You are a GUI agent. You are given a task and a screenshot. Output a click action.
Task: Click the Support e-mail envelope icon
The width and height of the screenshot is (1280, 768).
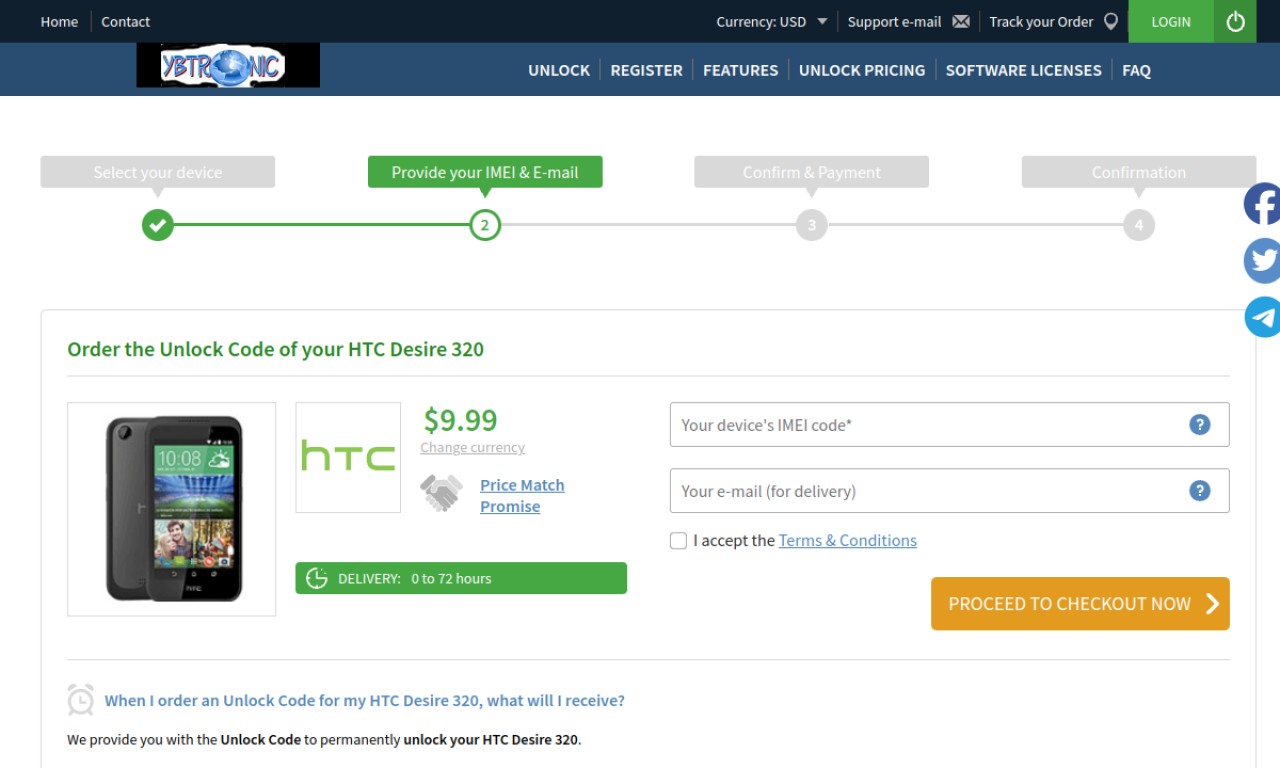point(961,21)
